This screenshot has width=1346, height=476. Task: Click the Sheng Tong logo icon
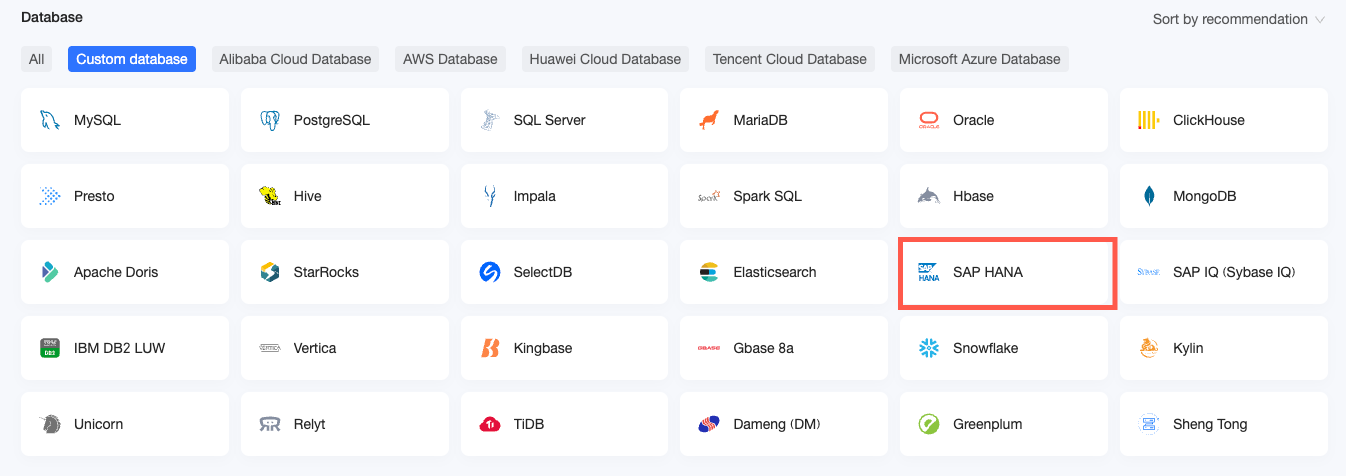pos(1149,424)
